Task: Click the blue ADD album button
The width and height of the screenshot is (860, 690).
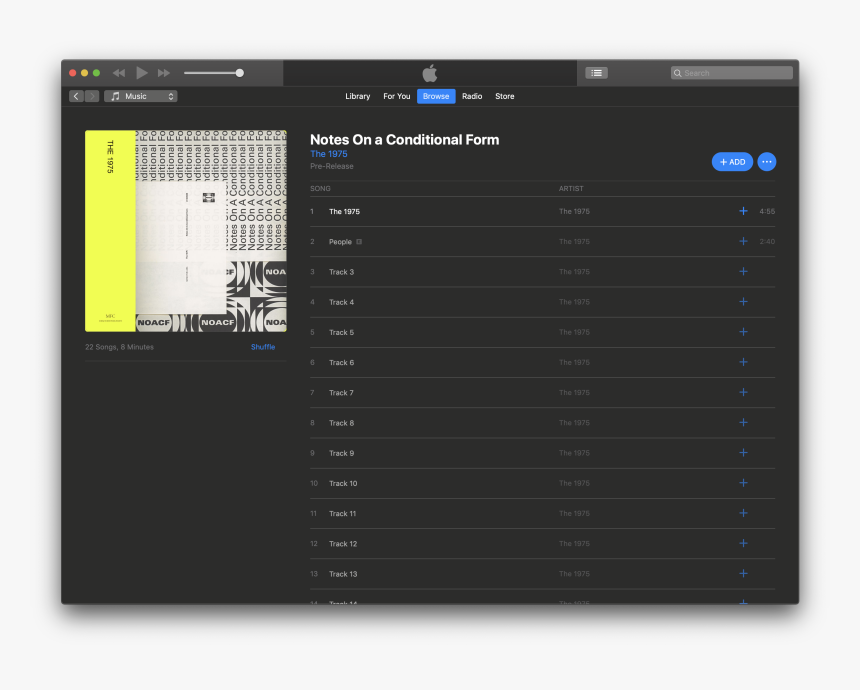Action: (x=732, y=162)
